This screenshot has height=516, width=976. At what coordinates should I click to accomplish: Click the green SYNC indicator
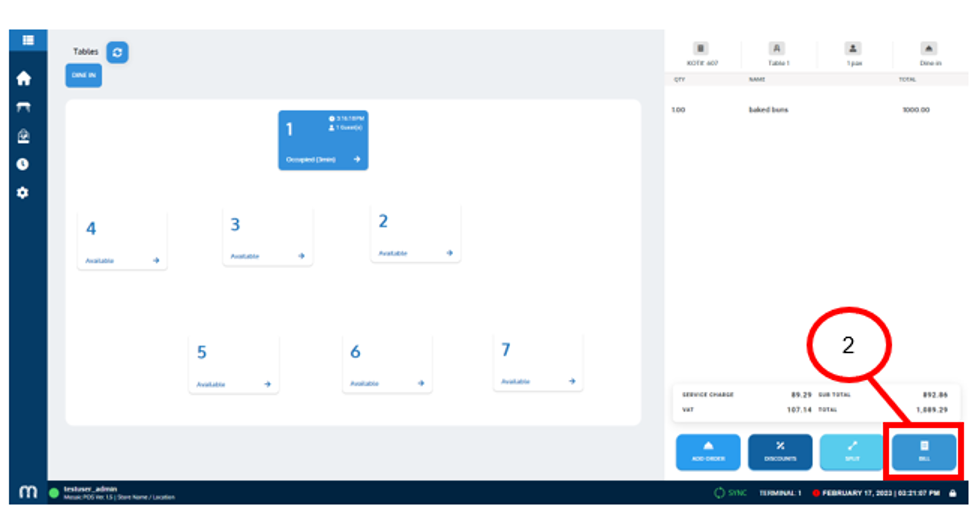tap(732, 493)
